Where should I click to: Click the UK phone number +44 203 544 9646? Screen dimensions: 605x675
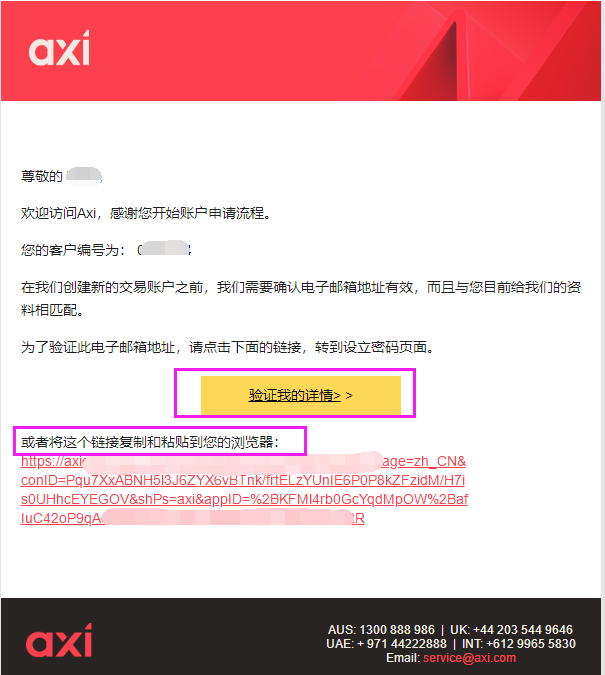[523, 630]
